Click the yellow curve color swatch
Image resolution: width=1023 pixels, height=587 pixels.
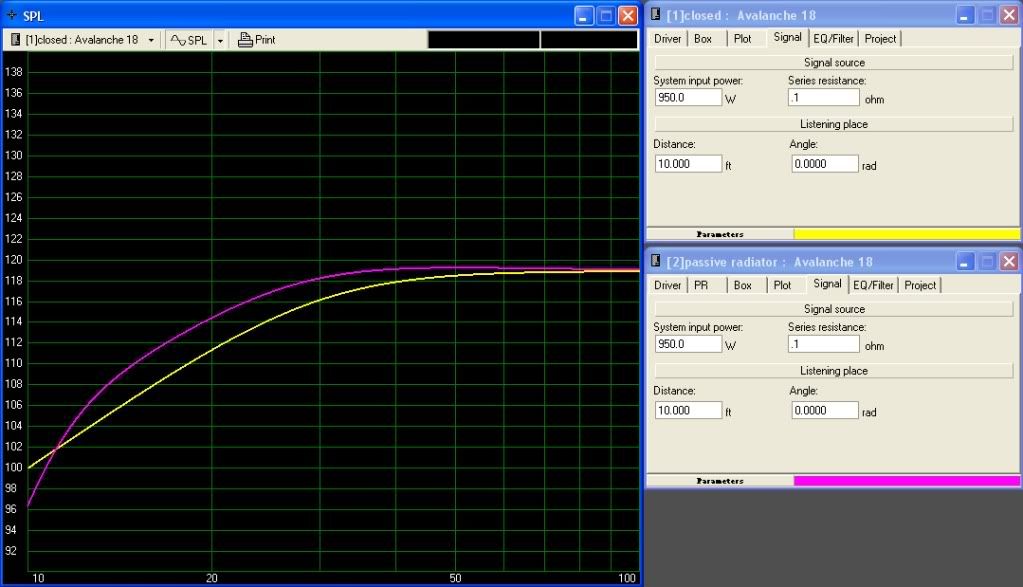pos(906,234)
